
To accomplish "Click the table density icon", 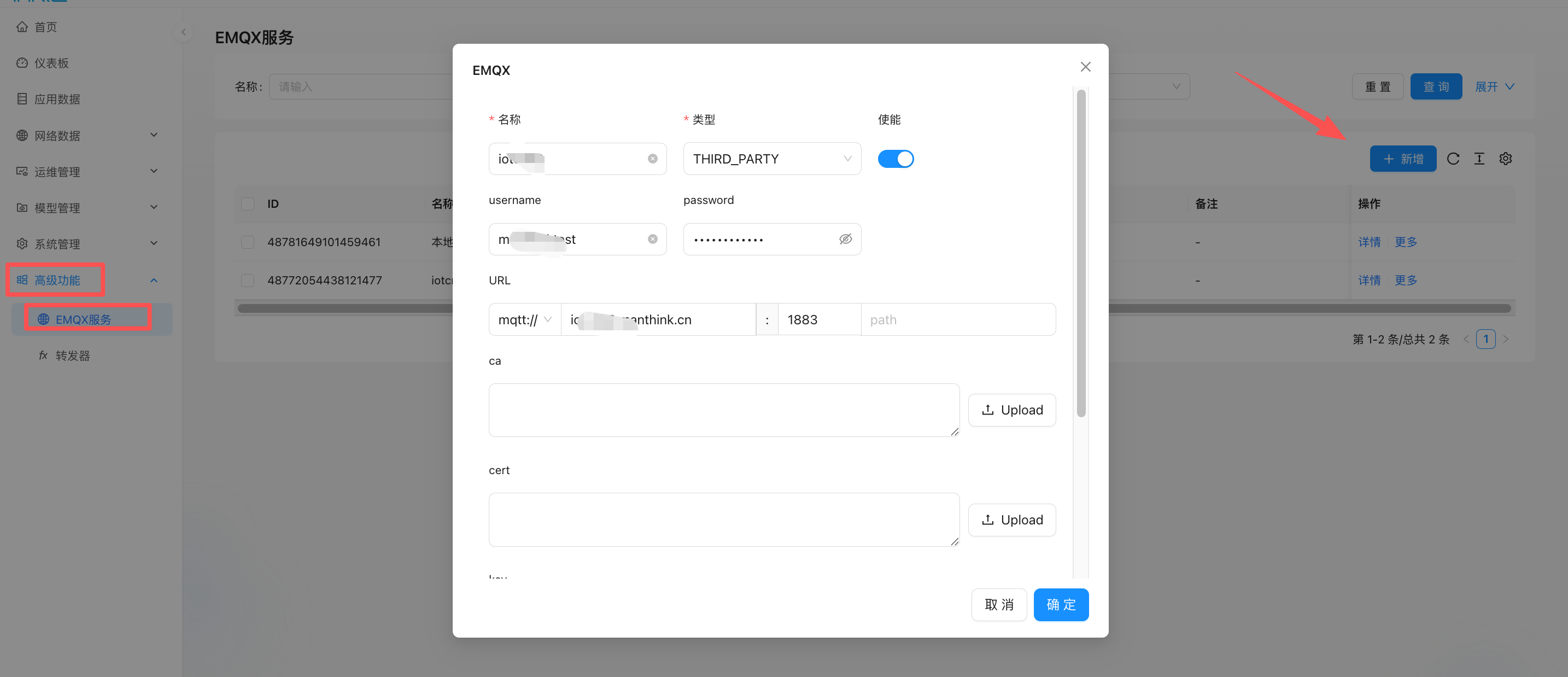I will 1479,159.
